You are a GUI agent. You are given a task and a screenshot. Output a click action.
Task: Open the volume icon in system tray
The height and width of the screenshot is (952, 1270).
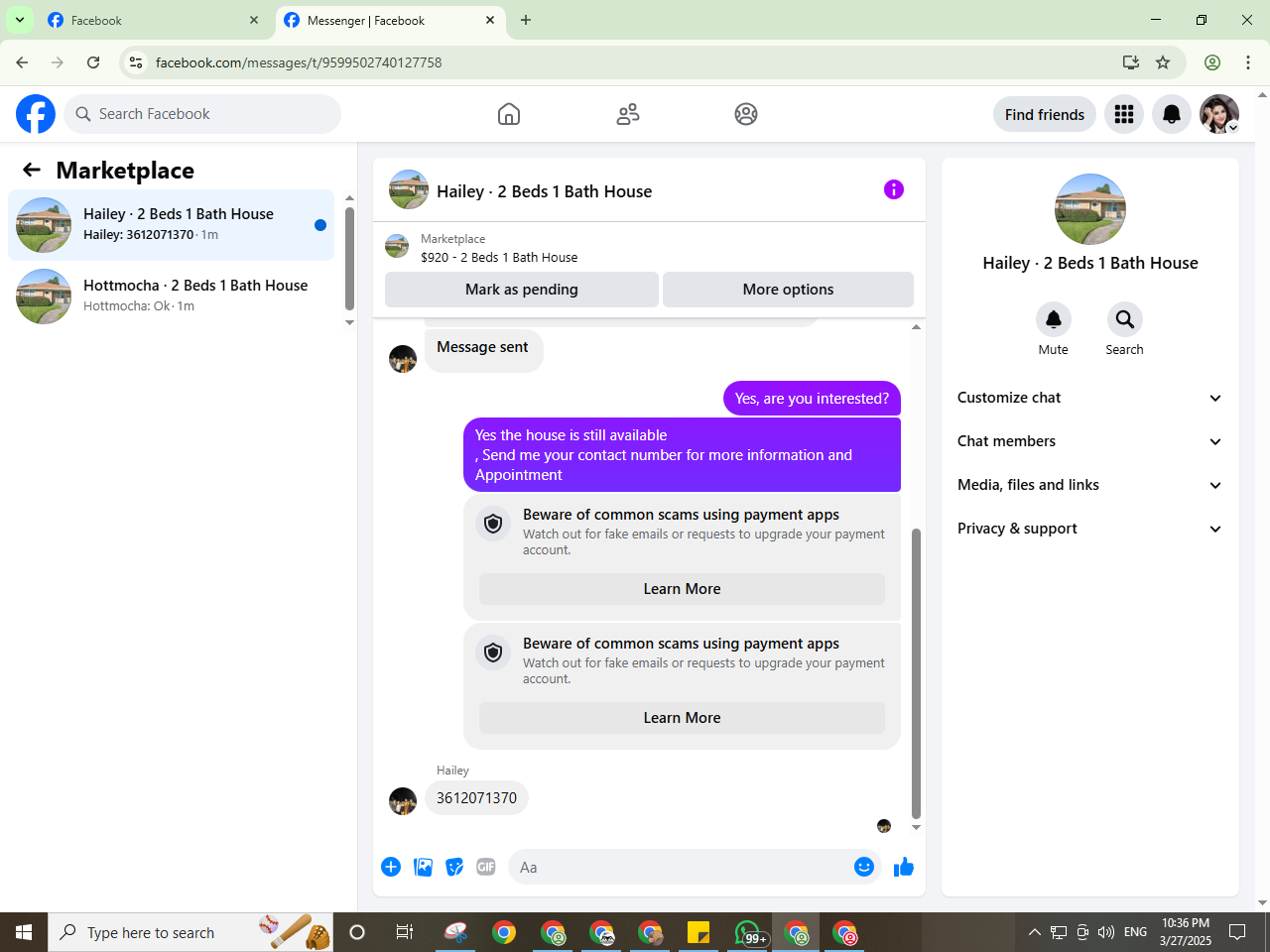pos(1106,932)
